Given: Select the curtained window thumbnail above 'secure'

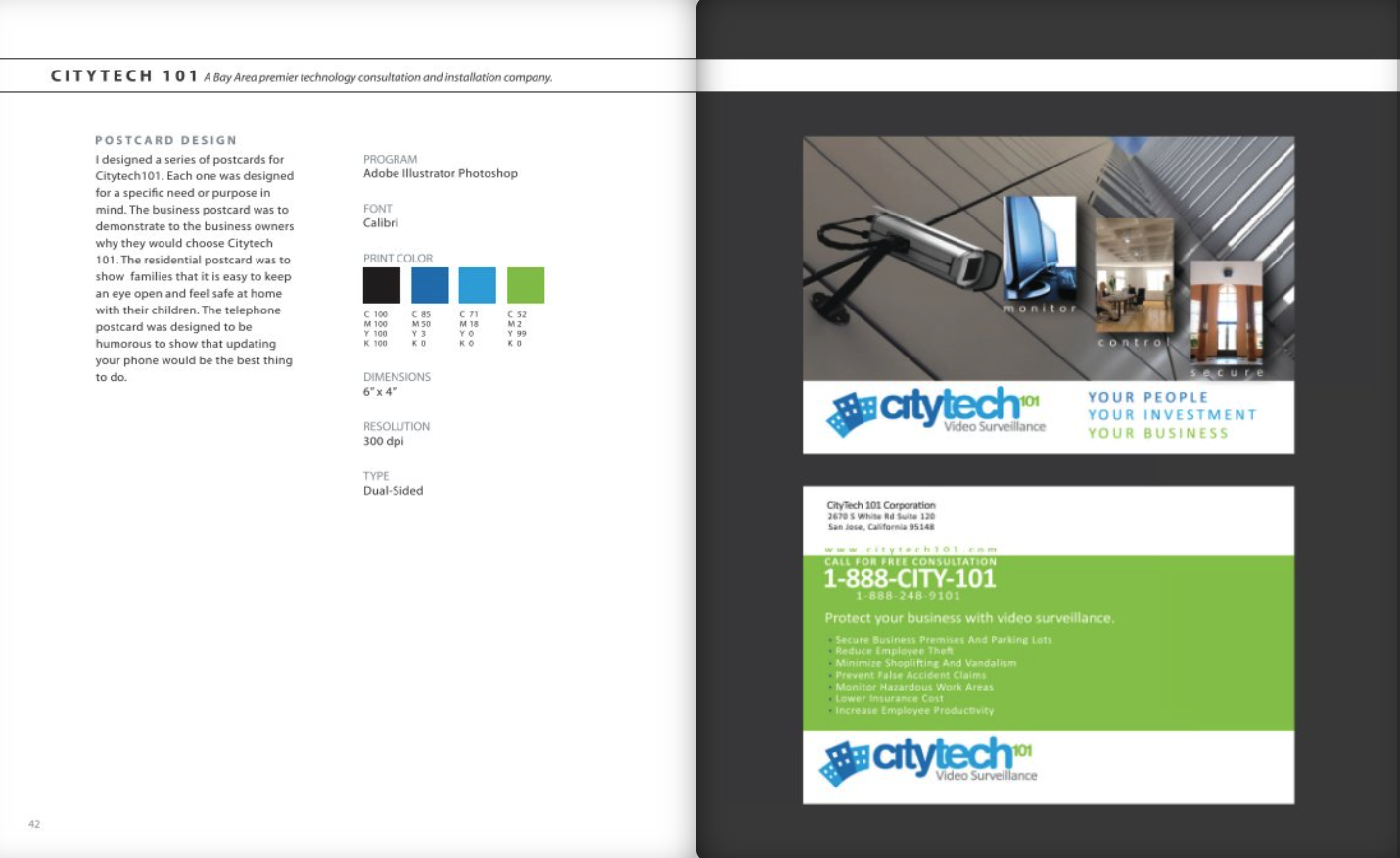Looking at the screenshot, I should (x=1226, y=312).
